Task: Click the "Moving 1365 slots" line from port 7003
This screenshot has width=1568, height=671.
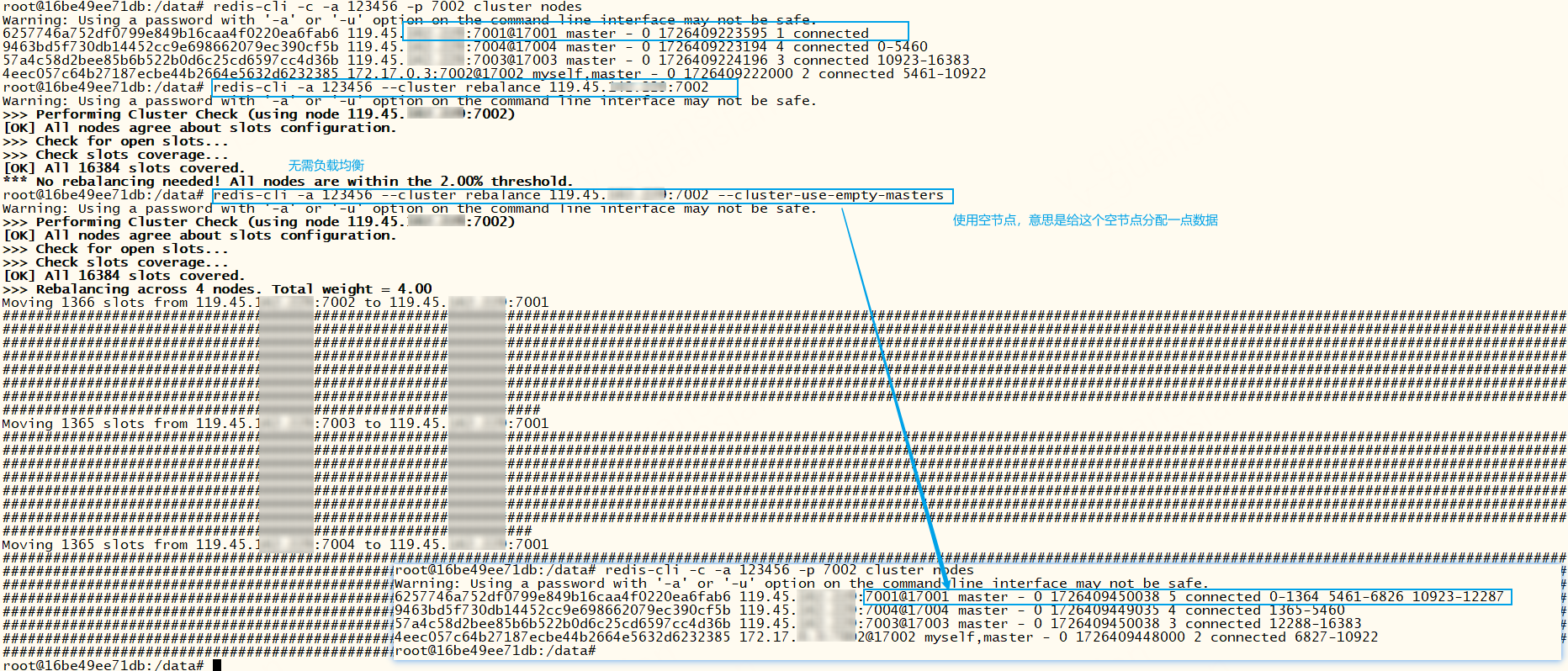Action: [275, 424]
